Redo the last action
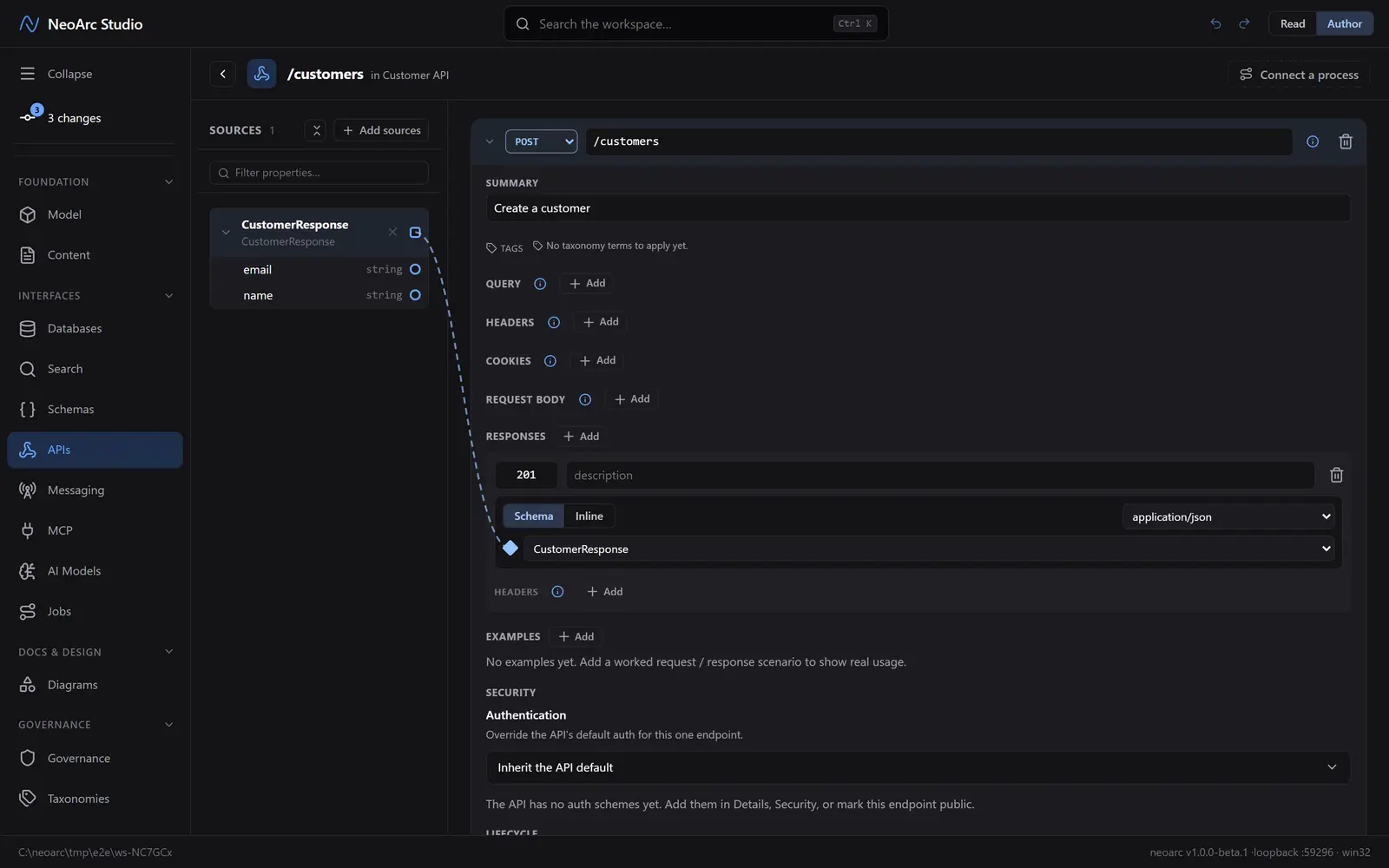This screenshot has width=1389, height=868. [x=1244, y=23]
